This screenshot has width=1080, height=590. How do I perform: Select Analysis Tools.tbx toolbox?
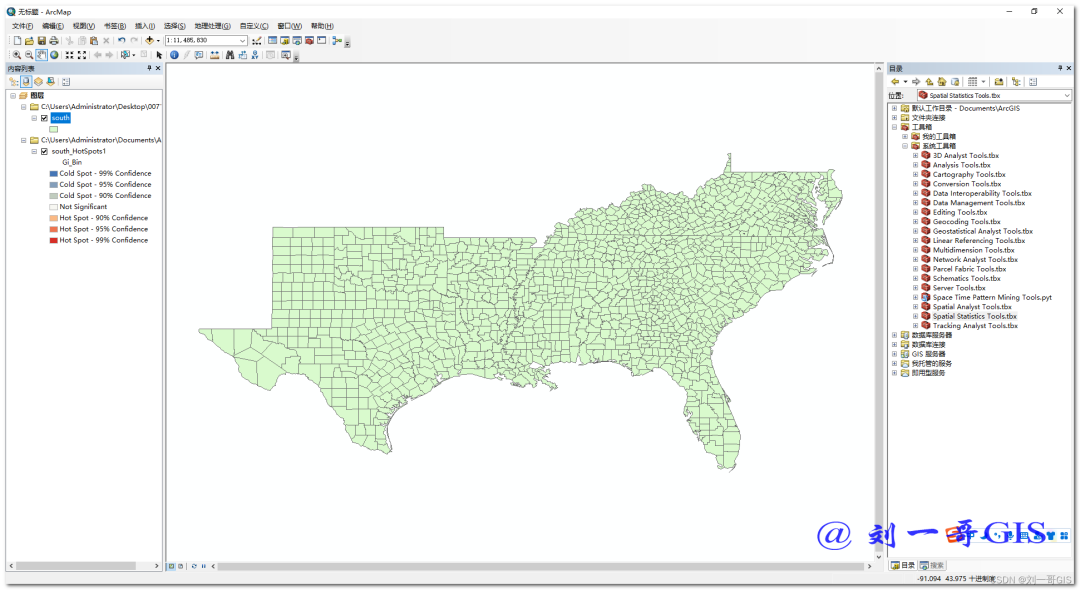961,165
